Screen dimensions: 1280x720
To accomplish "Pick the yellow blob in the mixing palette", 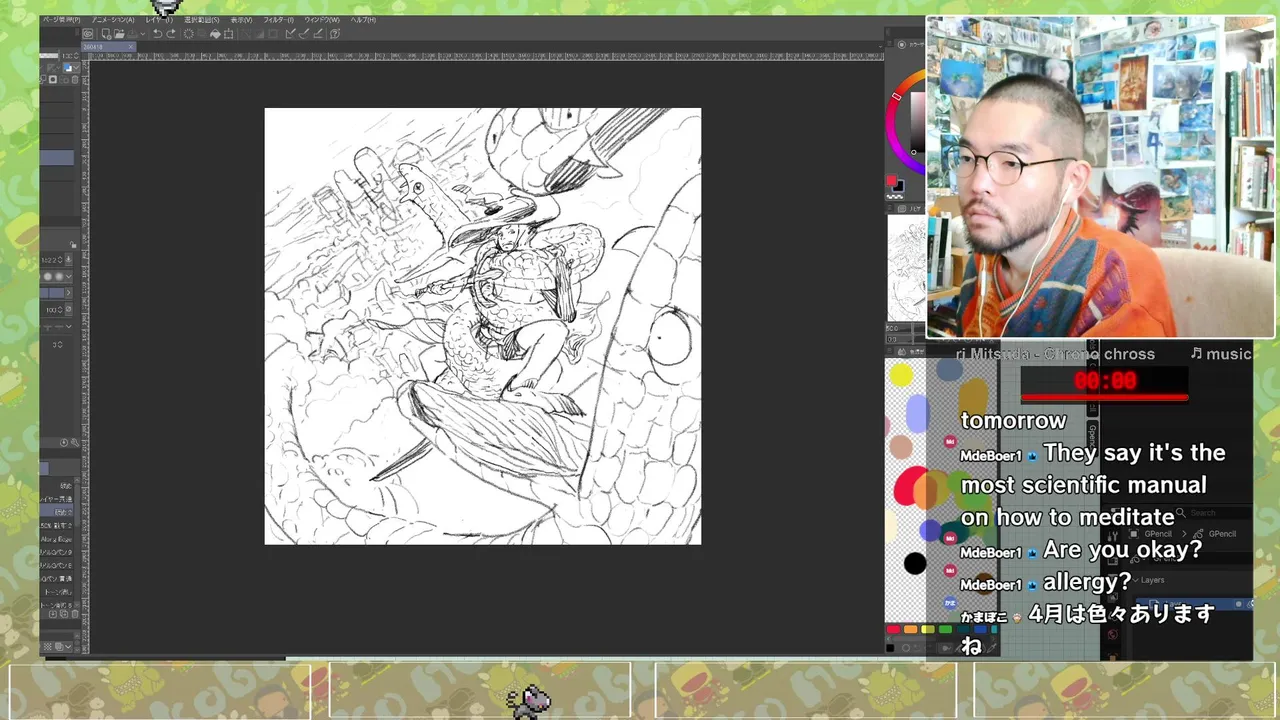I will [x=901, y=376].
